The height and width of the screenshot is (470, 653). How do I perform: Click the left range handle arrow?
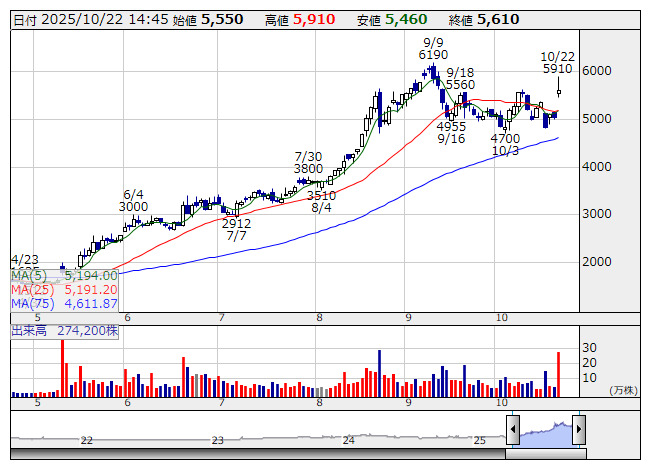[513, 429]
